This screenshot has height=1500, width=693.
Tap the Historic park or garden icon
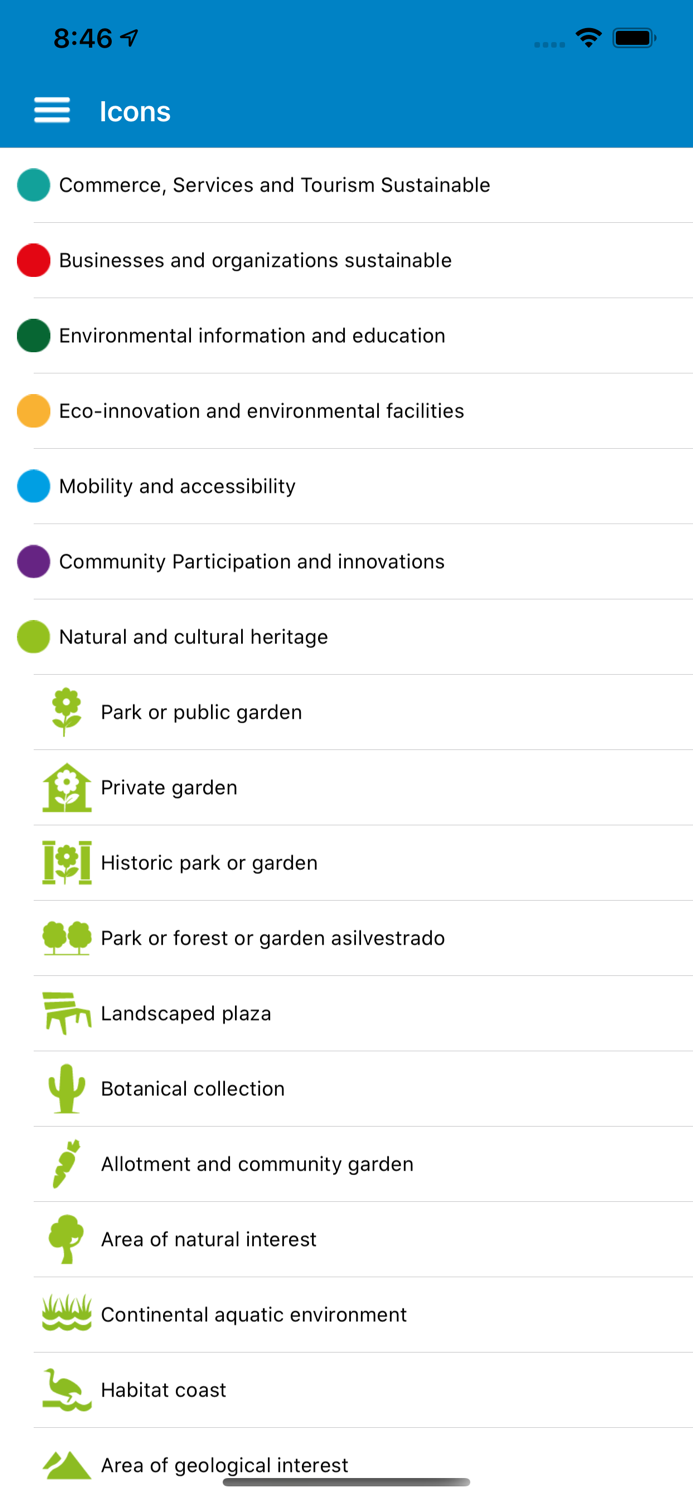(x=66, y=863)
